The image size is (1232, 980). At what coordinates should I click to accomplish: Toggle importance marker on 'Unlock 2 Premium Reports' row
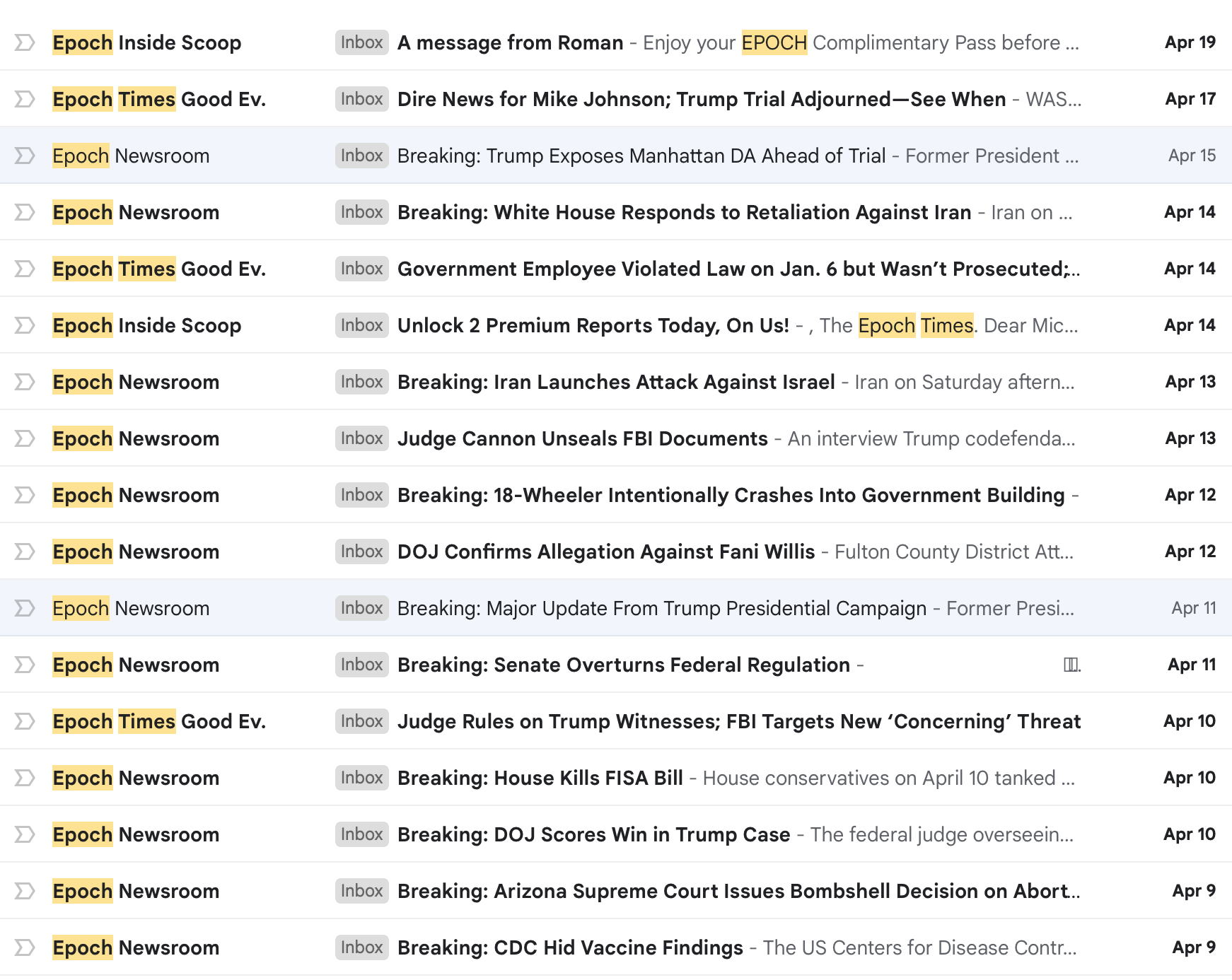point(25,325)
